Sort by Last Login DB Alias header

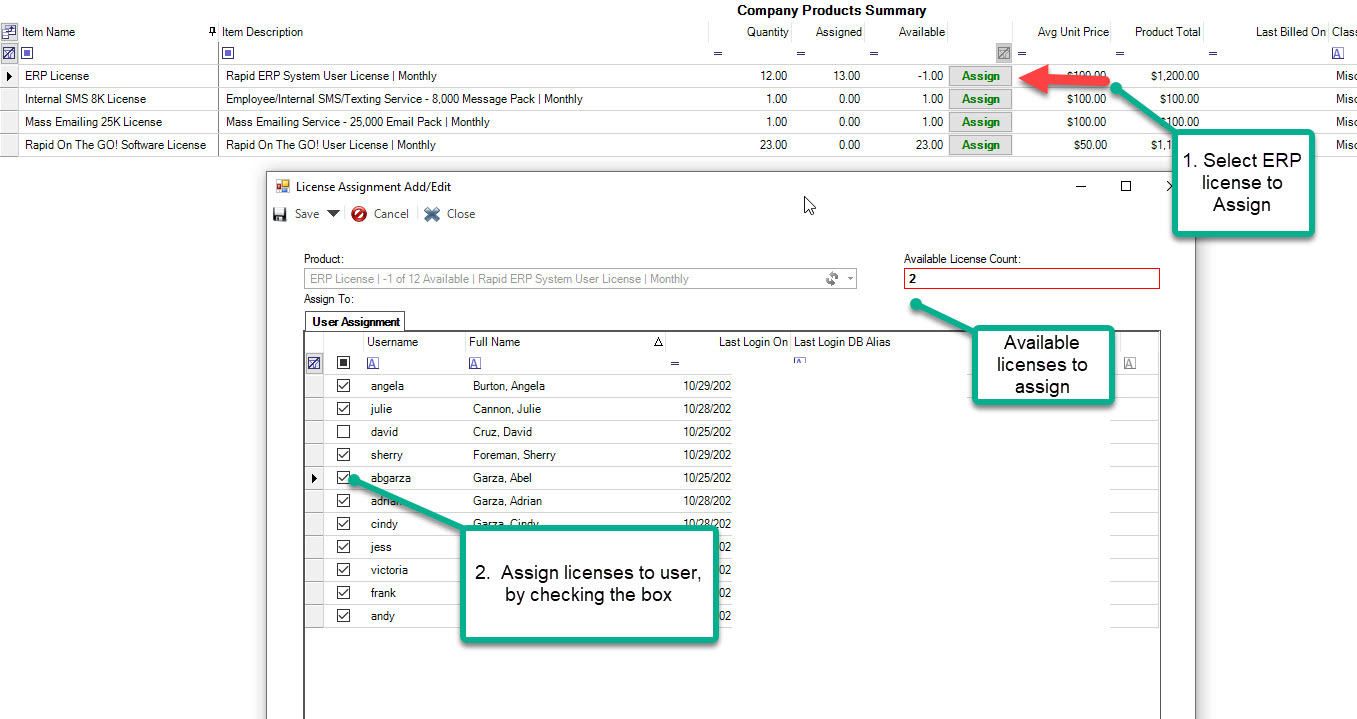pos(842,342)
